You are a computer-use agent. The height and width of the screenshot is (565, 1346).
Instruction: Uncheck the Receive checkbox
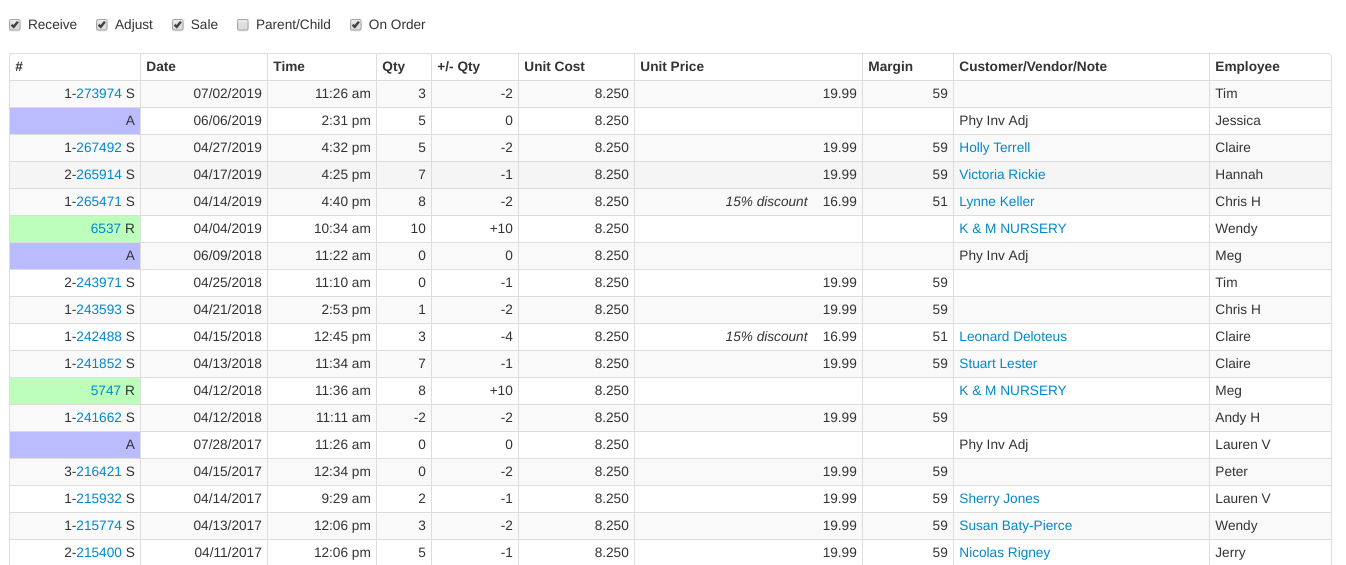click(x=15, y=25)
